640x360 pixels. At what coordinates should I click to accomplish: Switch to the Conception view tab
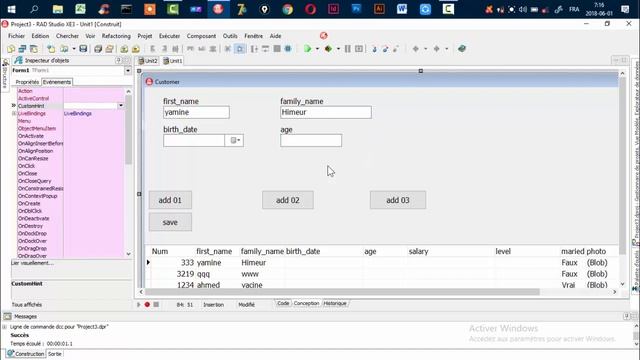306,304
